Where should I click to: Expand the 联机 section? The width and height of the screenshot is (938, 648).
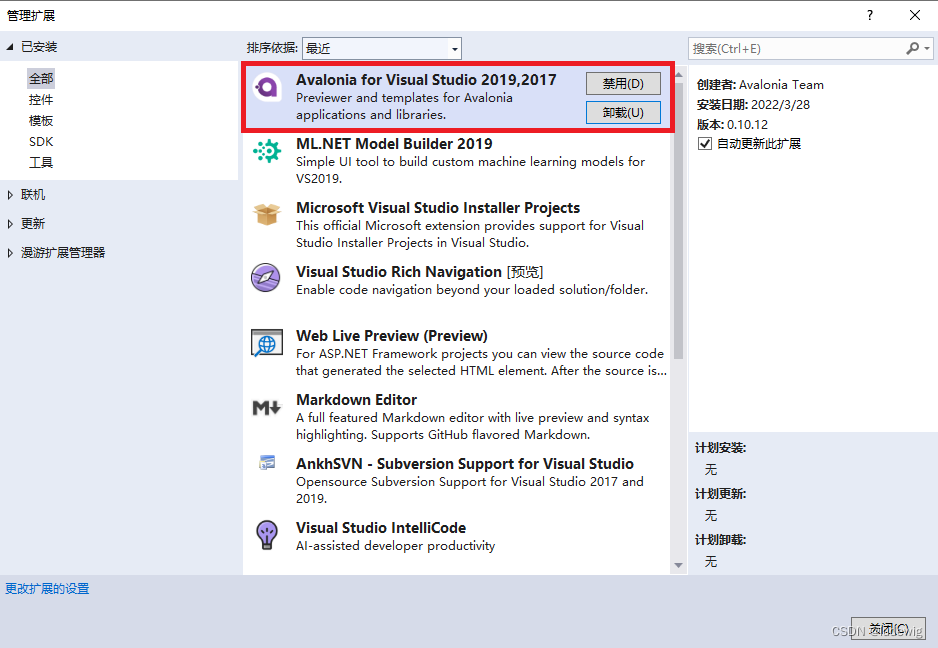pos(10,194)
